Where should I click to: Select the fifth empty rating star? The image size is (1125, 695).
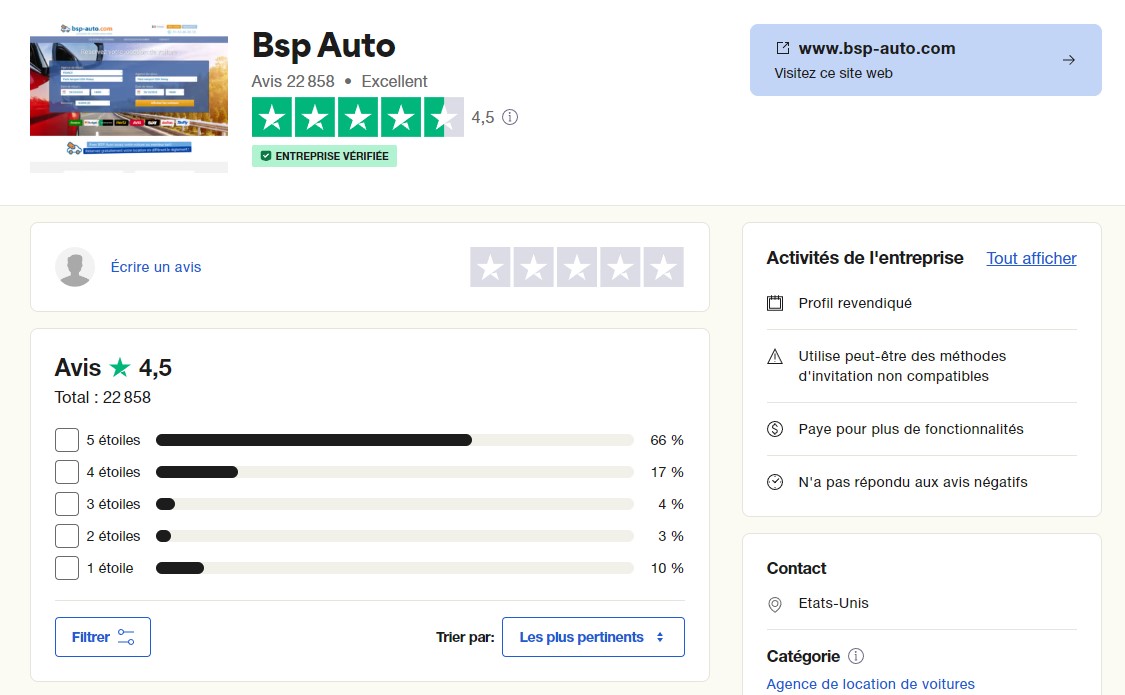tap(664, 267)
